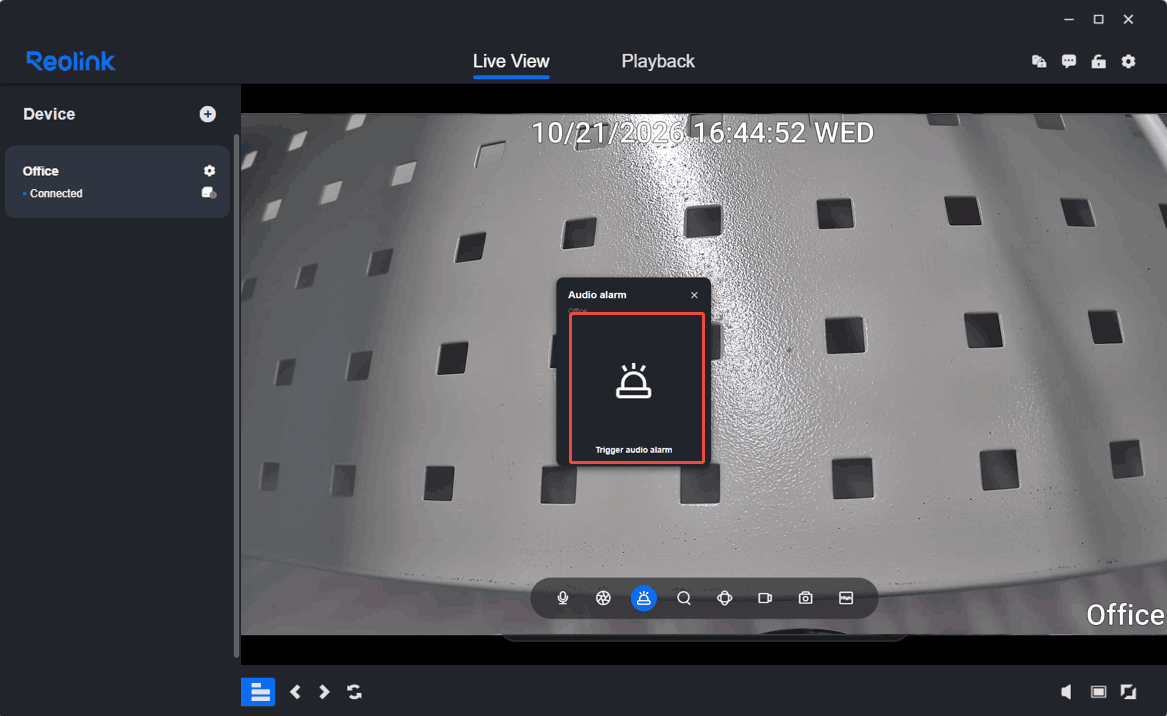Go to next page with right arrow
Image resolution: width=1167 pixels, height=716 pixels.
pyautogui.click(x=324, y=692)
